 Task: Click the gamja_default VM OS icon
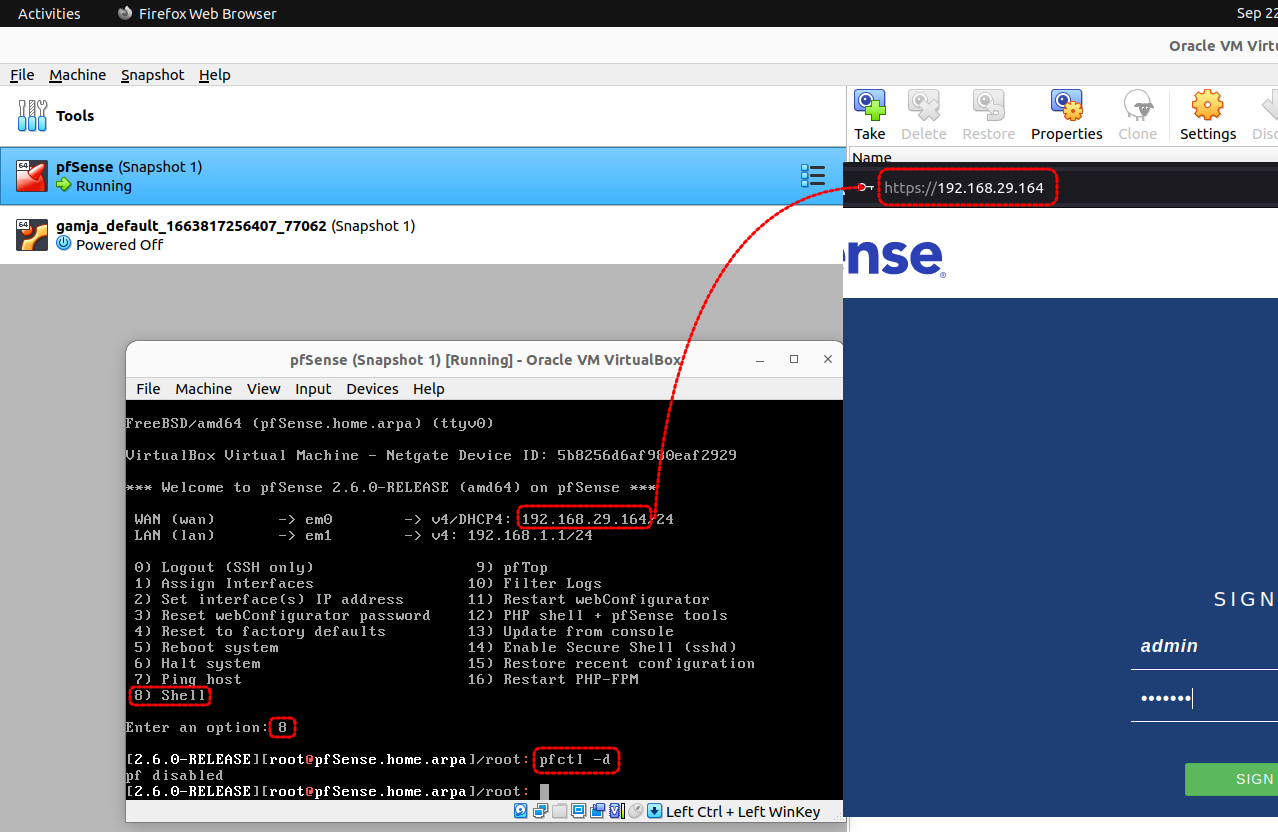point(32,235)
